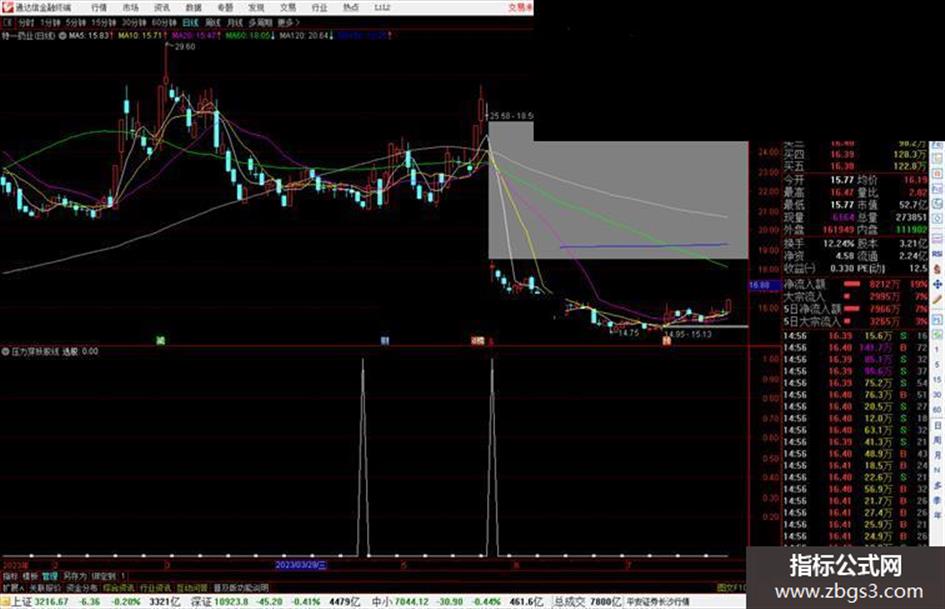Click the 绑定到 button

tap(103, 576)
